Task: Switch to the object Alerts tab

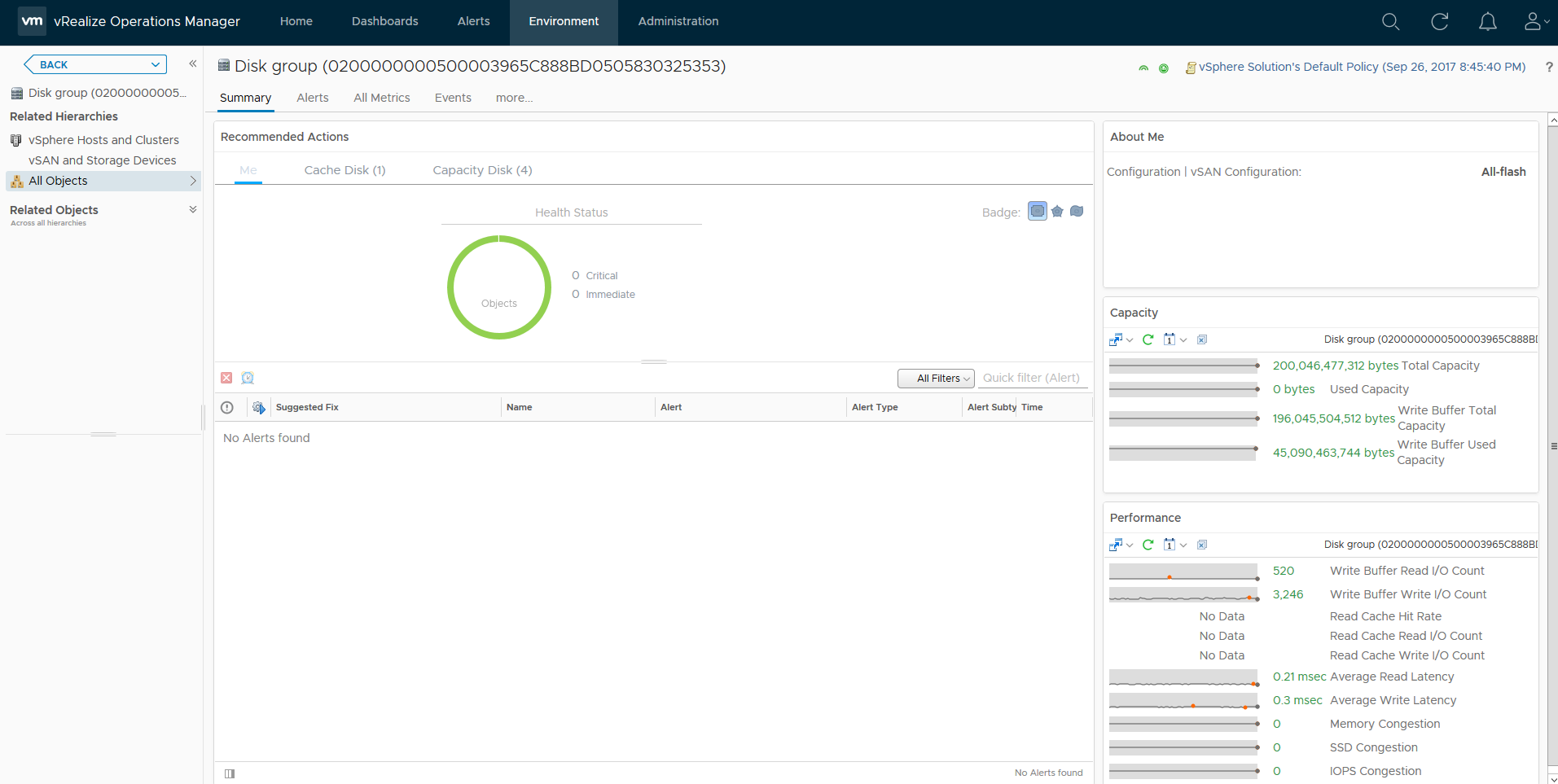Action: pos(313,98)
